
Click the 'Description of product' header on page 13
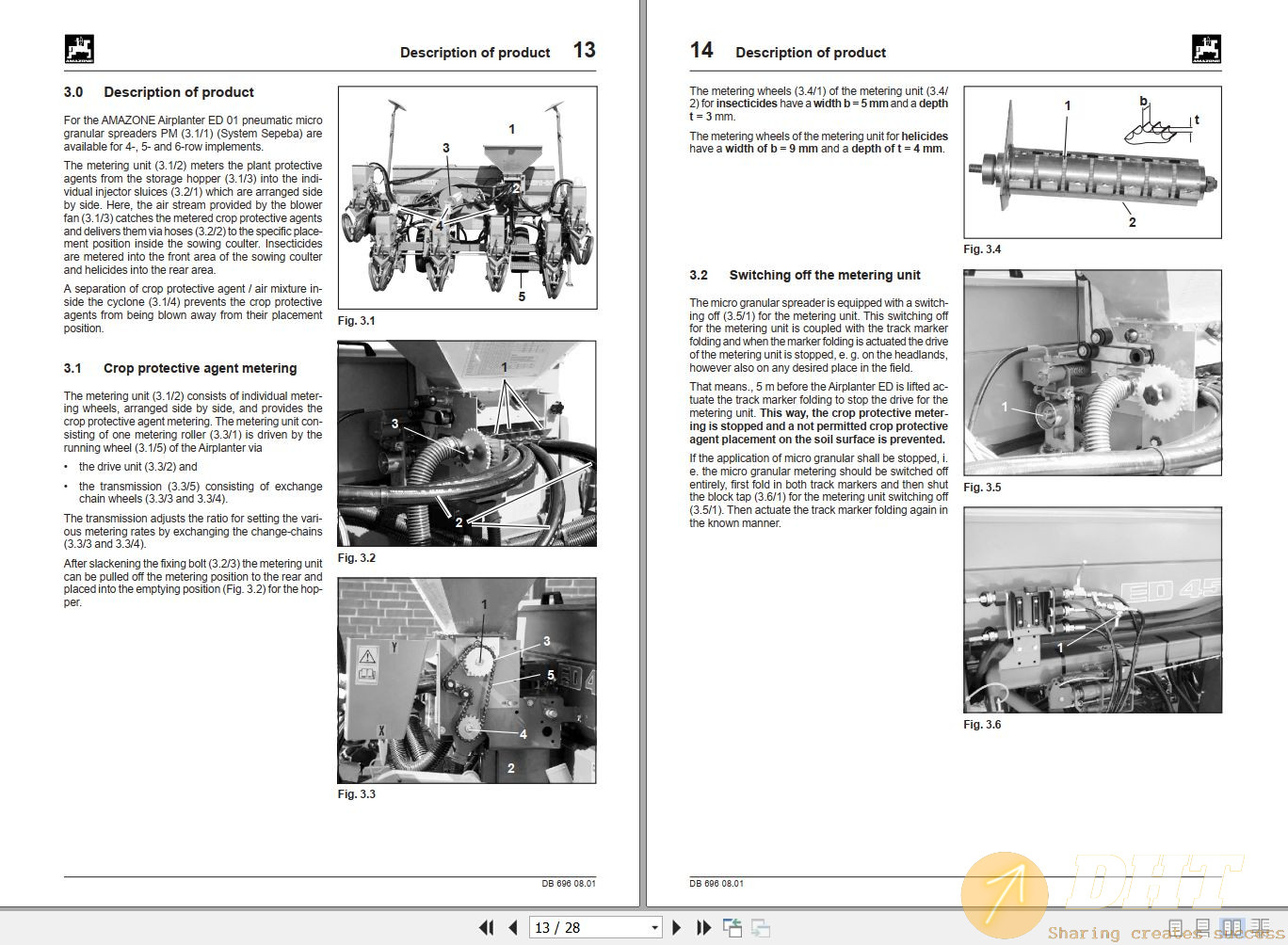475,53
